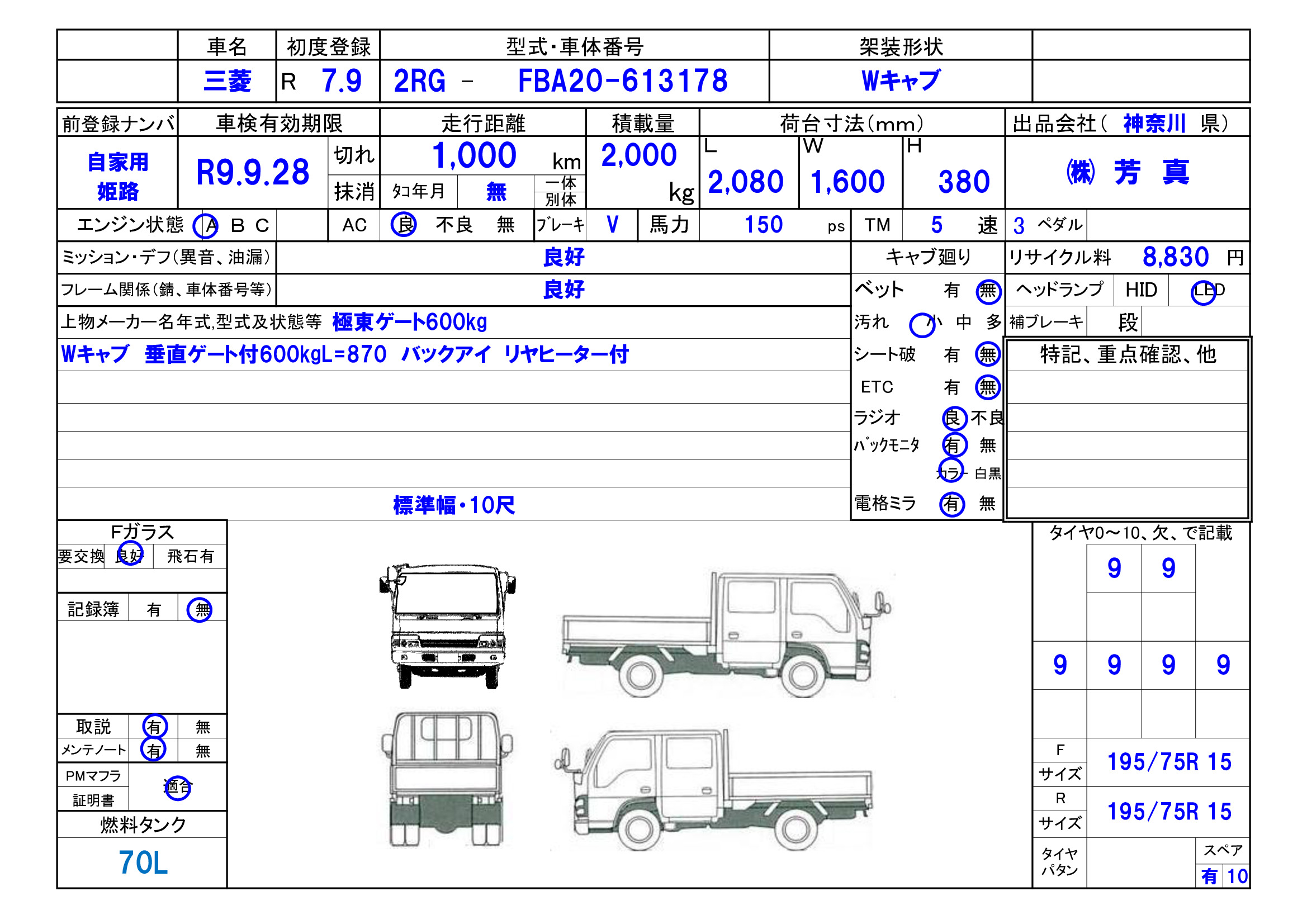The height and width of the screenshot is (924, 1307).
Task: Select 記録簿 無 circled option
Action: (200, 610)
